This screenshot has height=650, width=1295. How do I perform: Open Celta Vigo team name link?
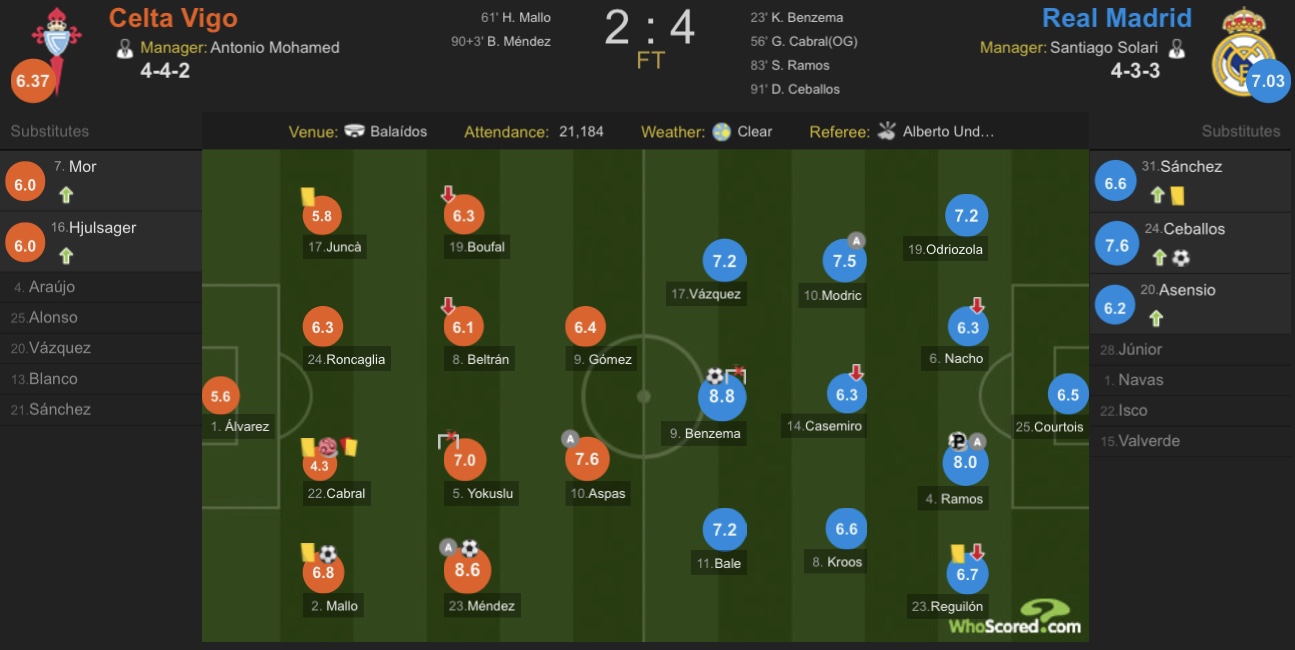(x=173, y=18)
